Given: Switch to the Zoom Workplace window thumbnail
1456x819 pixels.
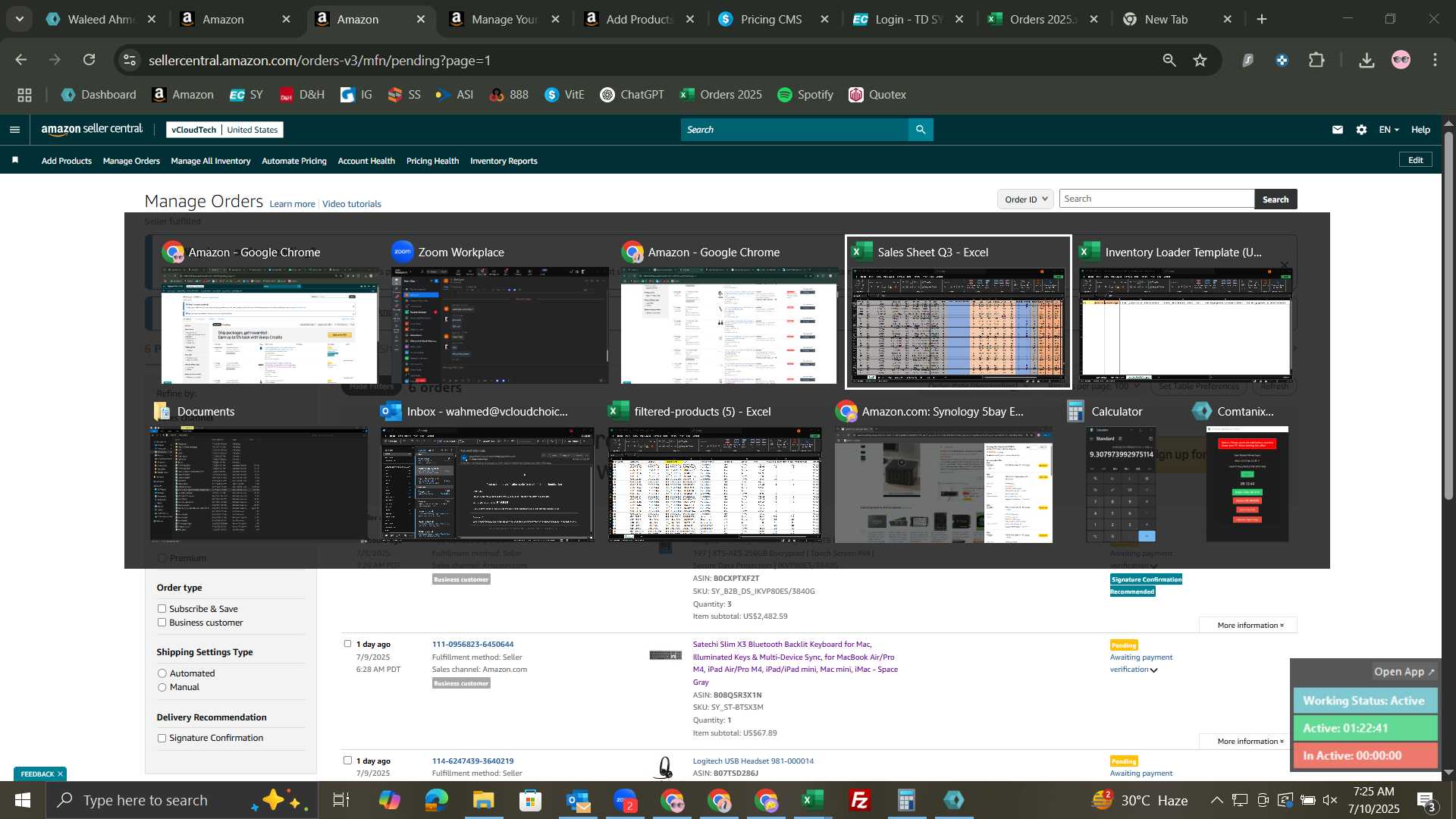Looking at the screenshot, I should pos(500,312).
